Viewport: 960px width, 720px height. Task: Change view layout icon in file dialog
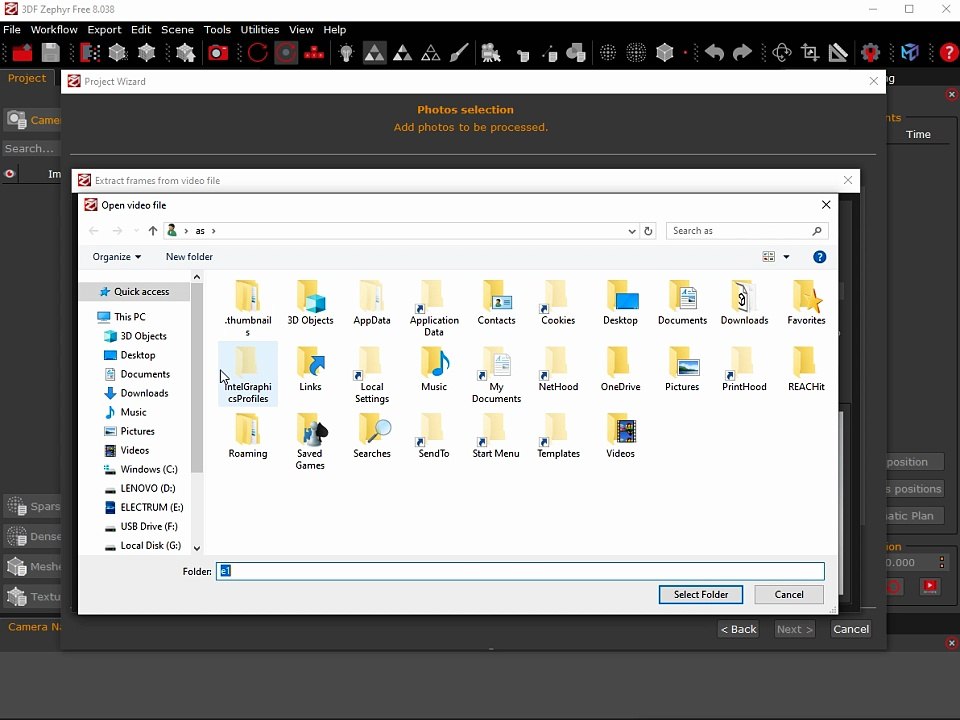tap(768, 257)
